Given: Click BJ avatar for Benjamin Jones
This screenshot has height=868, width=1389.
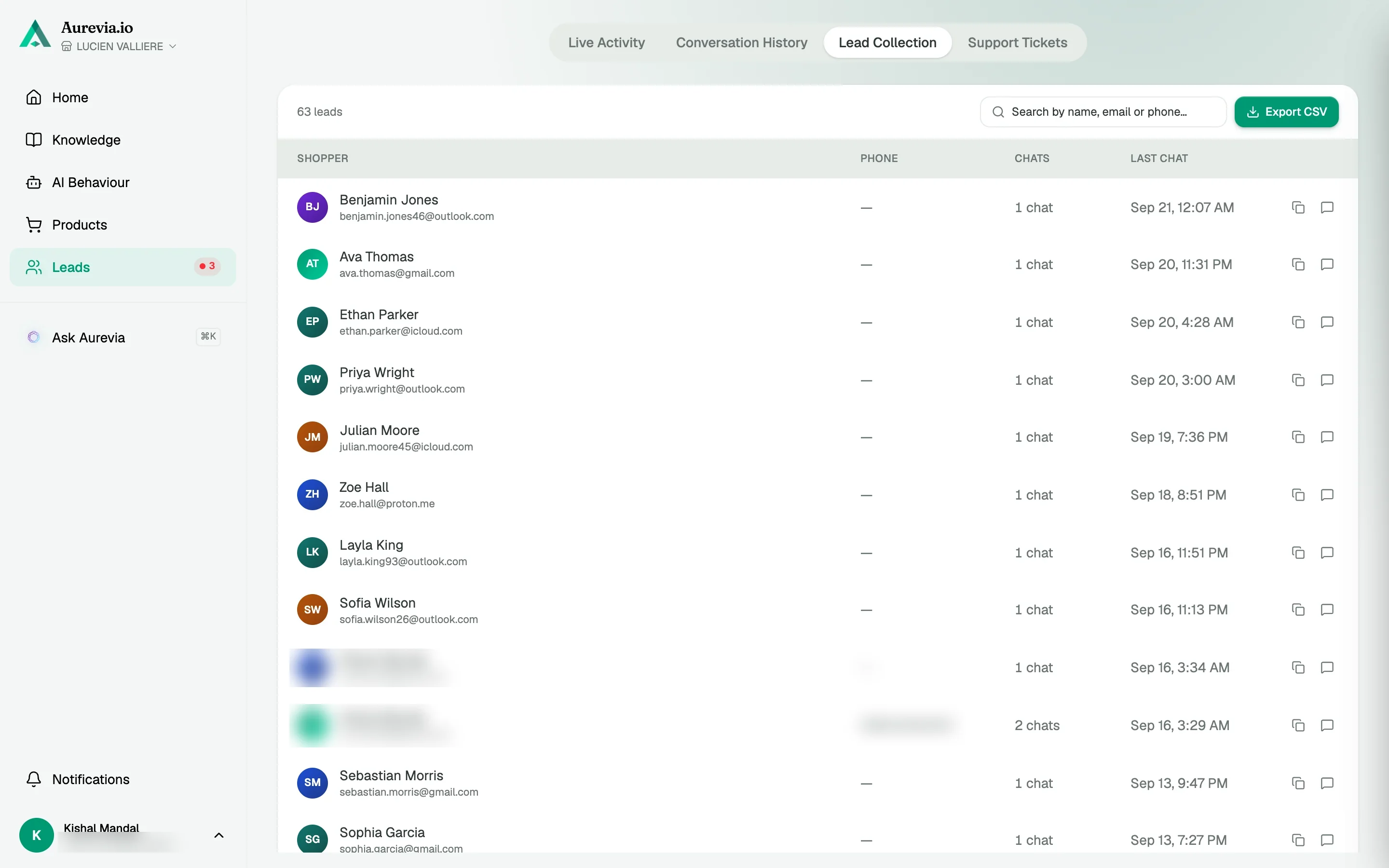Looking at the screenshot, I should tap(312, 207).
